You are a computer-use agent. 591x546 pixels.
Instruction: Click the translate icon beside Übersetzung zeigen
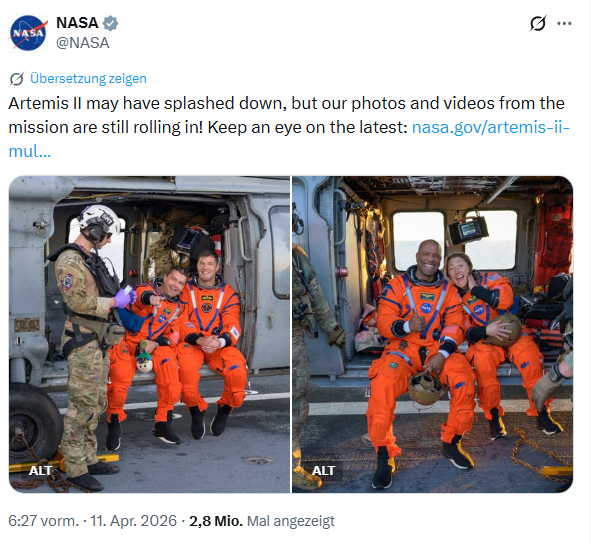17,79
